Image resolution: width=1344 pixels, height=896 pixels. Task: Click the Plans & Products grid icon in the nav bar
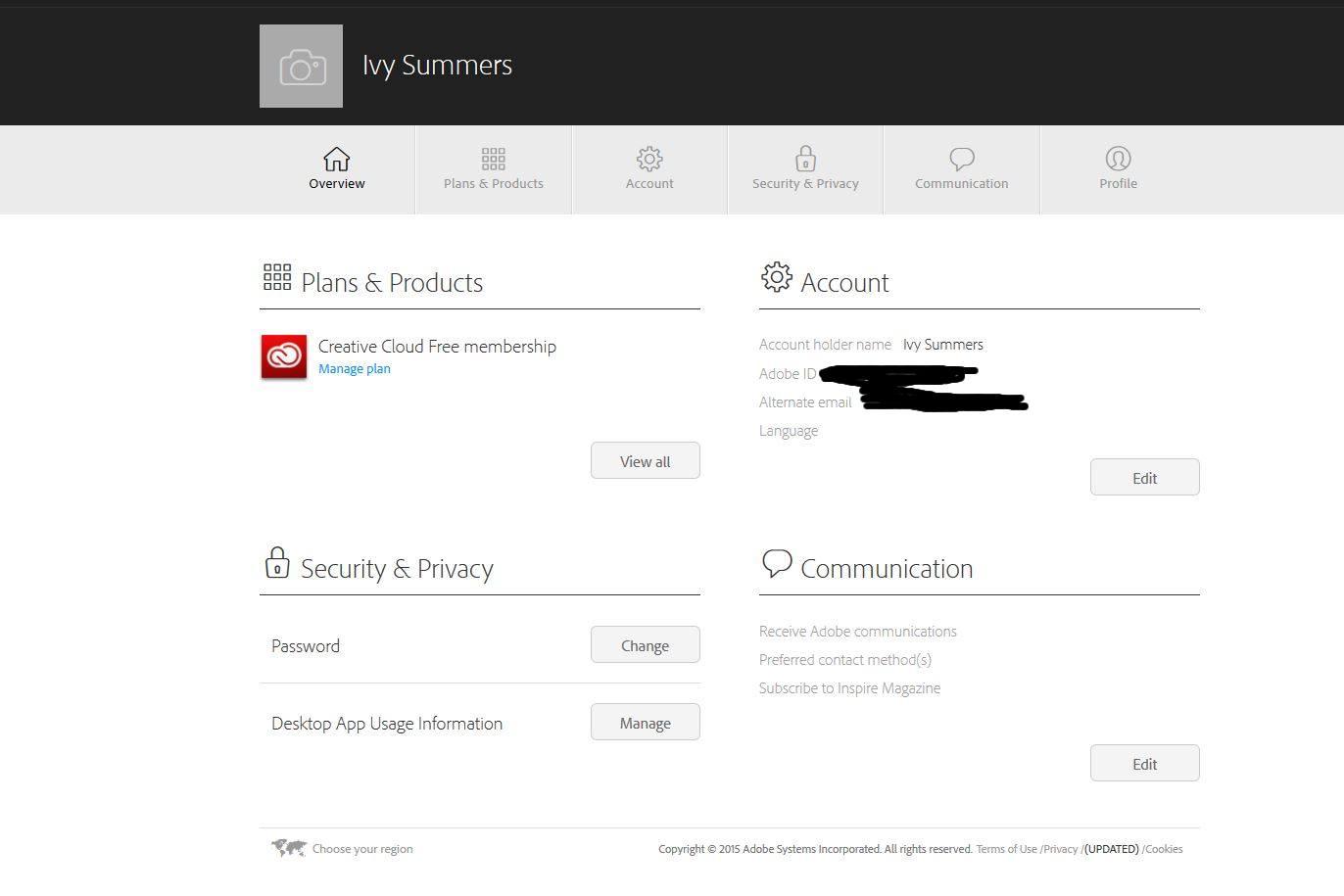point(493,159)
